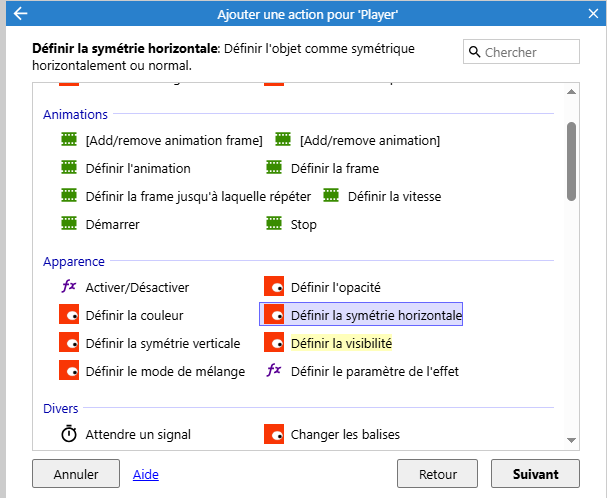
Task: Click the fx icon for Activer/Désactiver
Action: (x=69, y=287)
